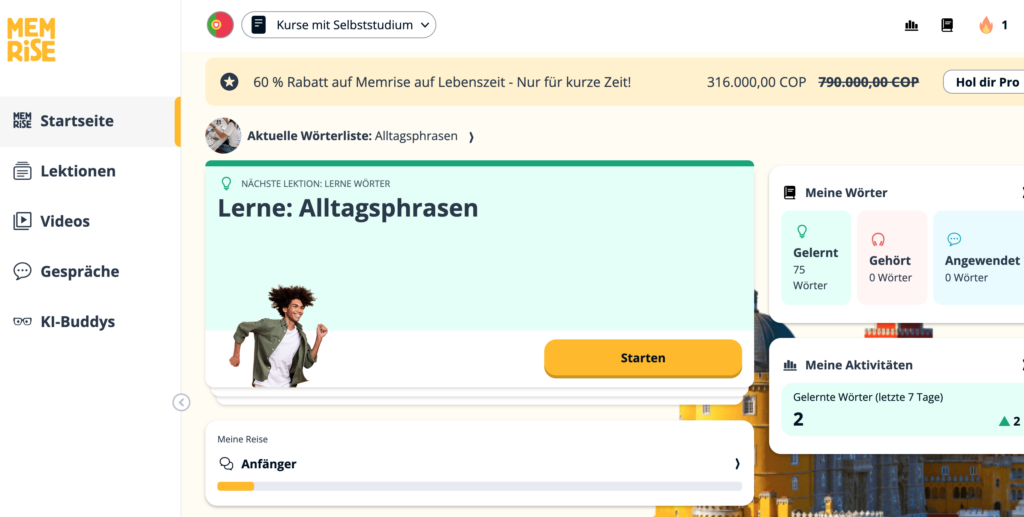
Task: Click the Videos play icon
Action: (22, 221)
